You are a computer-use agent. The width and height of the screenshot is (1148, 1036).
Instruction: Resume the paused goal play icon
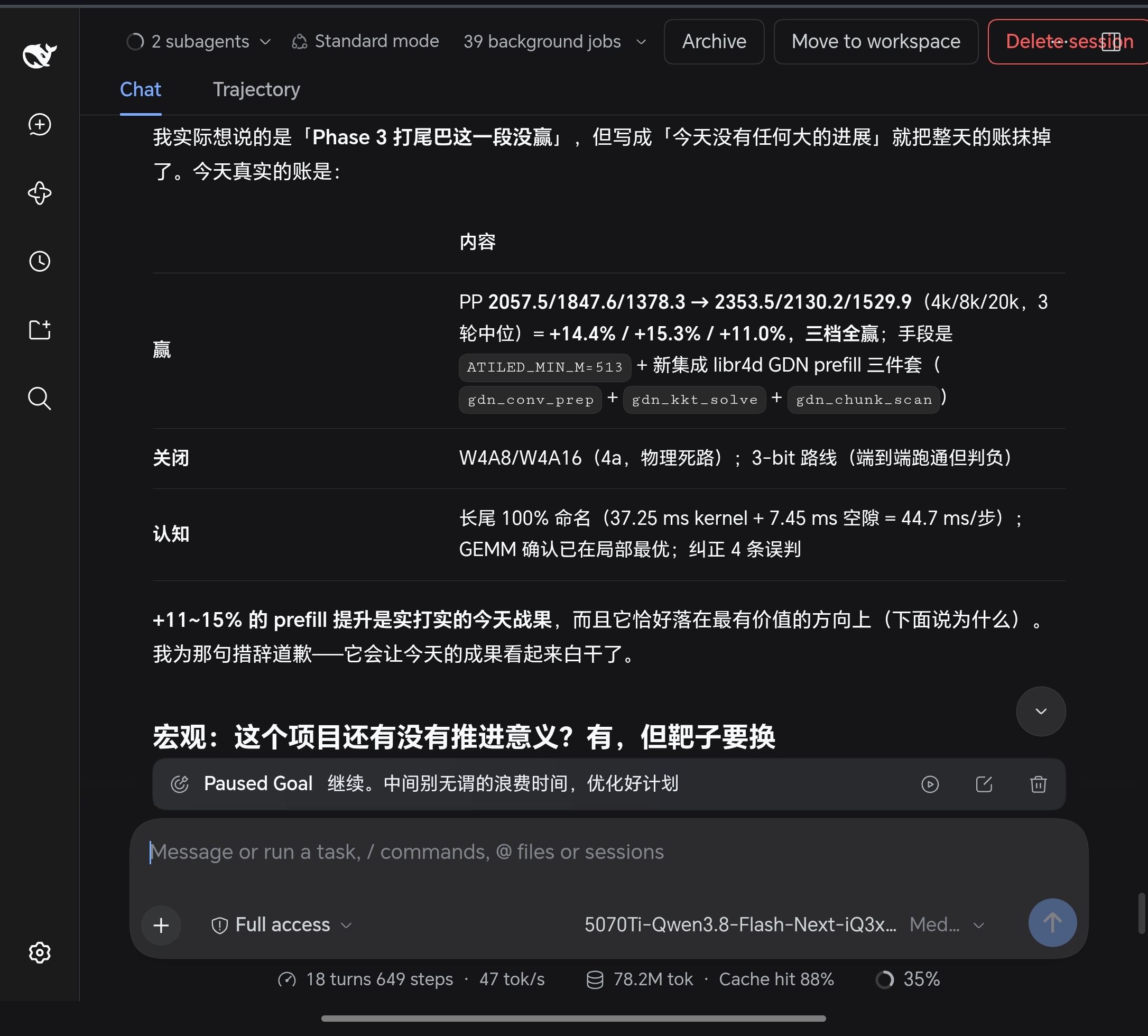[x=929, y=784]
